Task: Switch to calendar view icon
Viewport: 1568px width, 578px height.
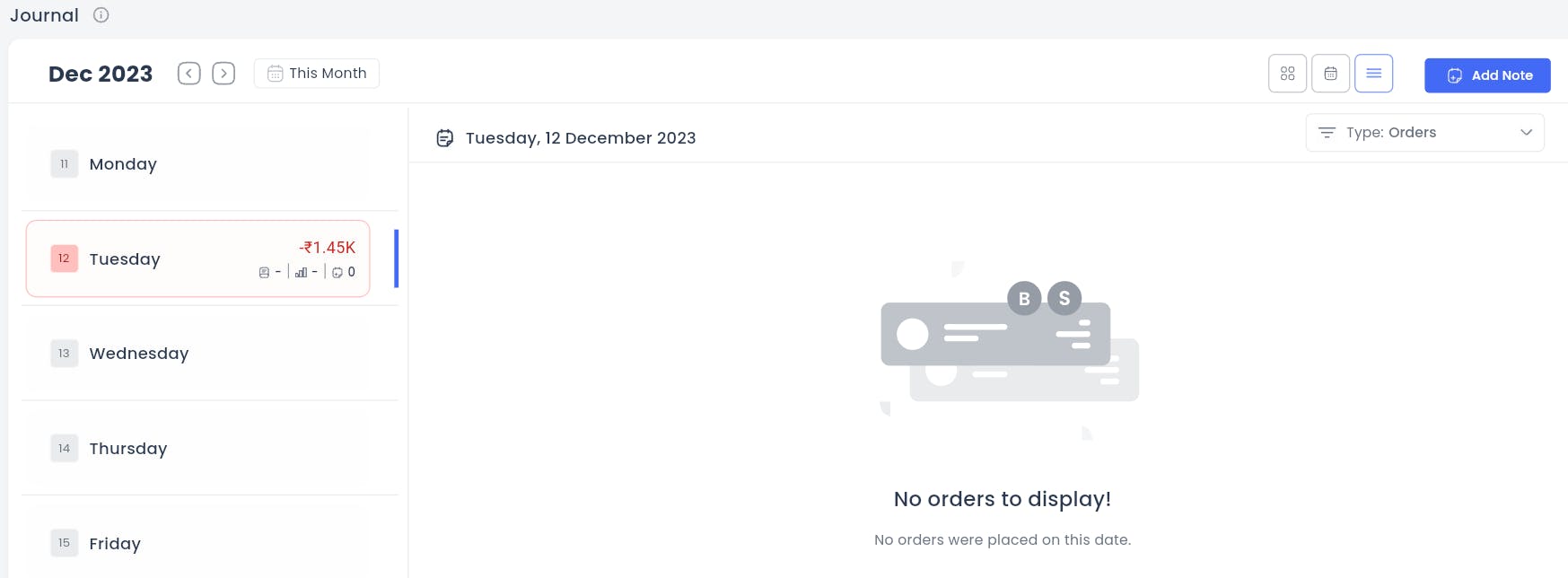Action: pyautogui.click(x=1330, y=74)
